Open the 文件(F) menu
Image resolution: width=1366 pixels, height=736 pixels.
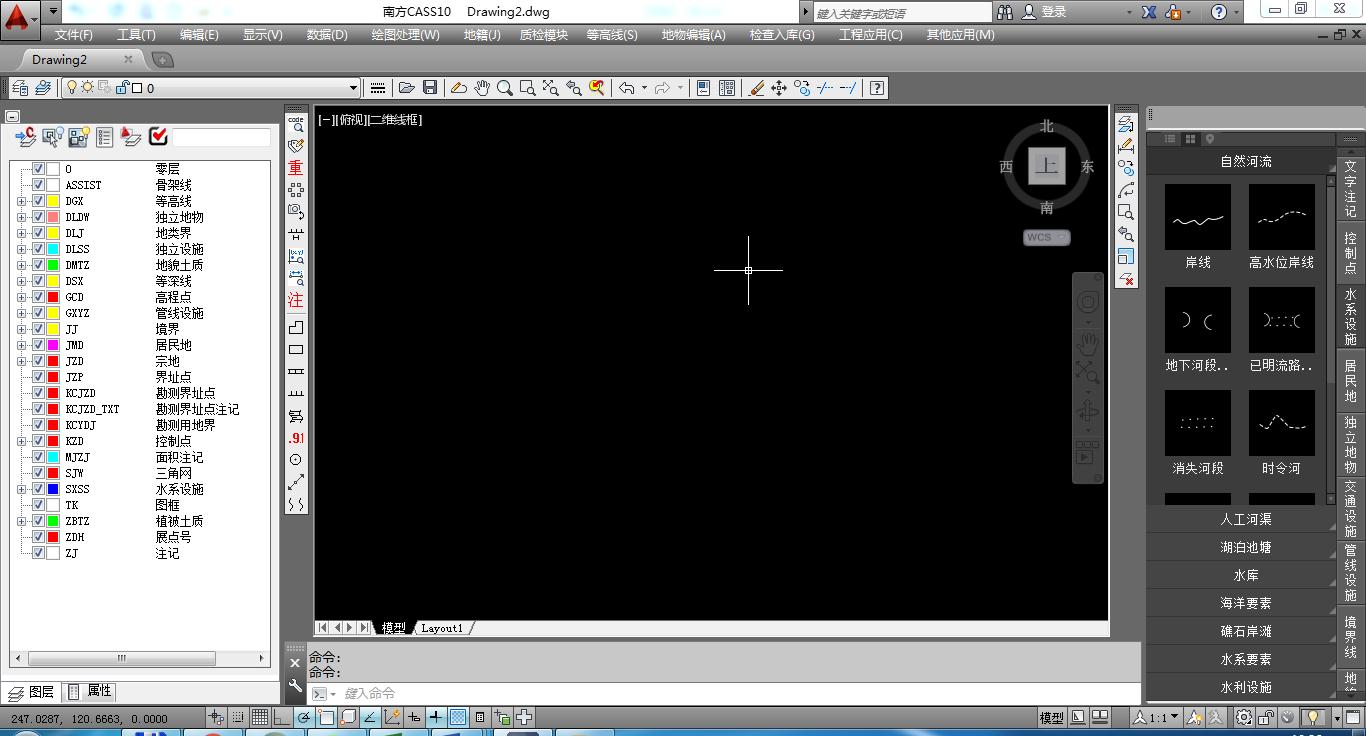pos(74,34)
